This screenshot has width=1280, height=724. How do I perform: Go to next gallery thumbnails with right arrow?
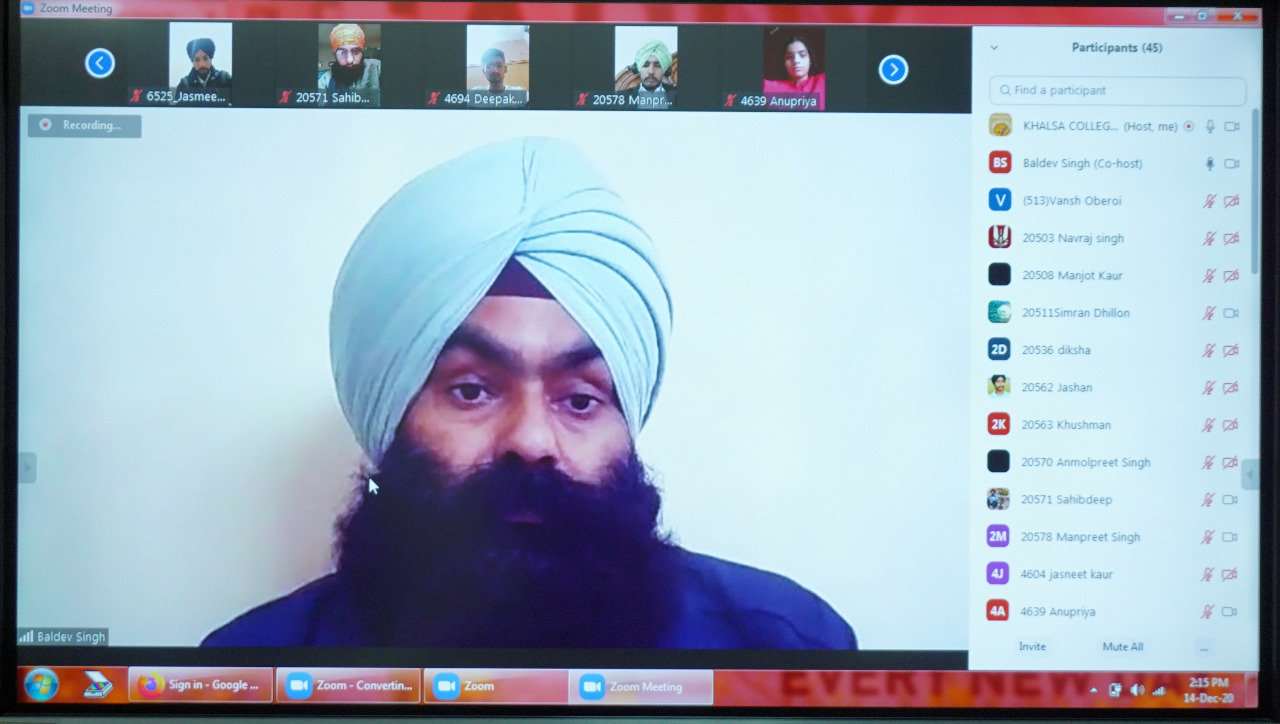coord(893,69)
